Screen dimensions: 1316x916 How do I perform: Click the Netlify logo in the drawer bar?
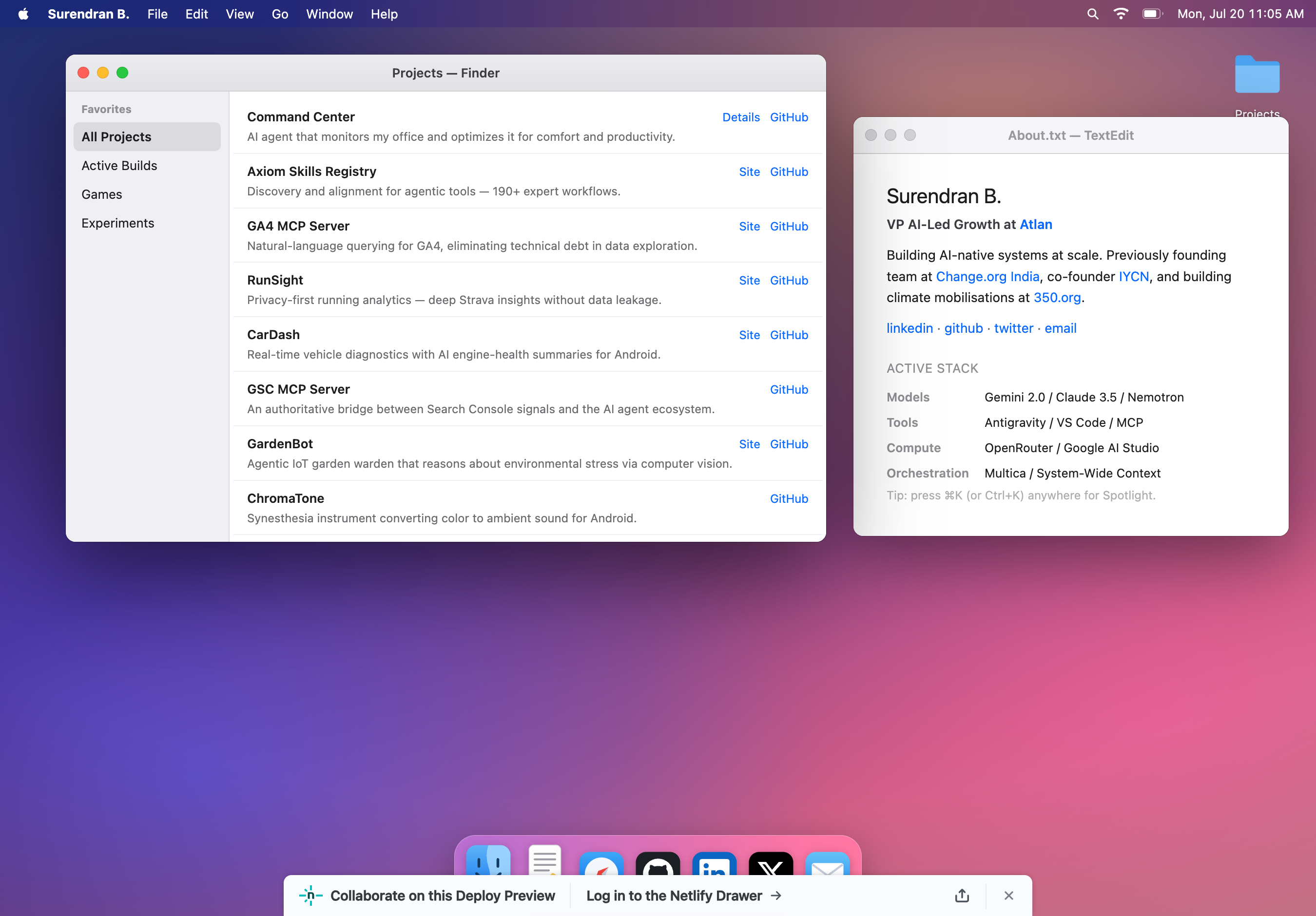click(x=310, y=896)
